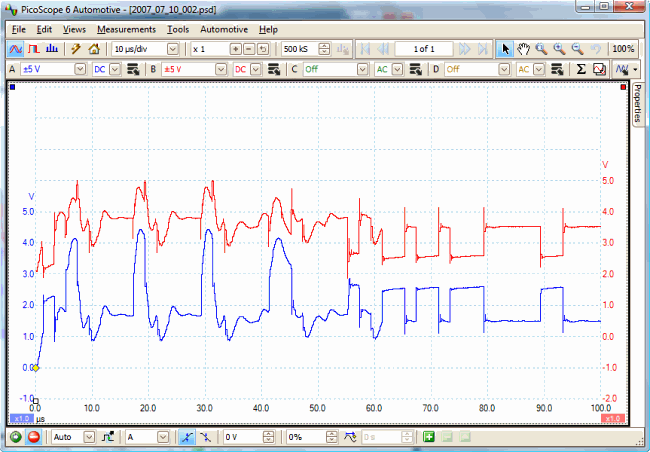Open Channel A DC coupling dropdown
The width and height of the screenshot is (650, 452).
point(115,69)
